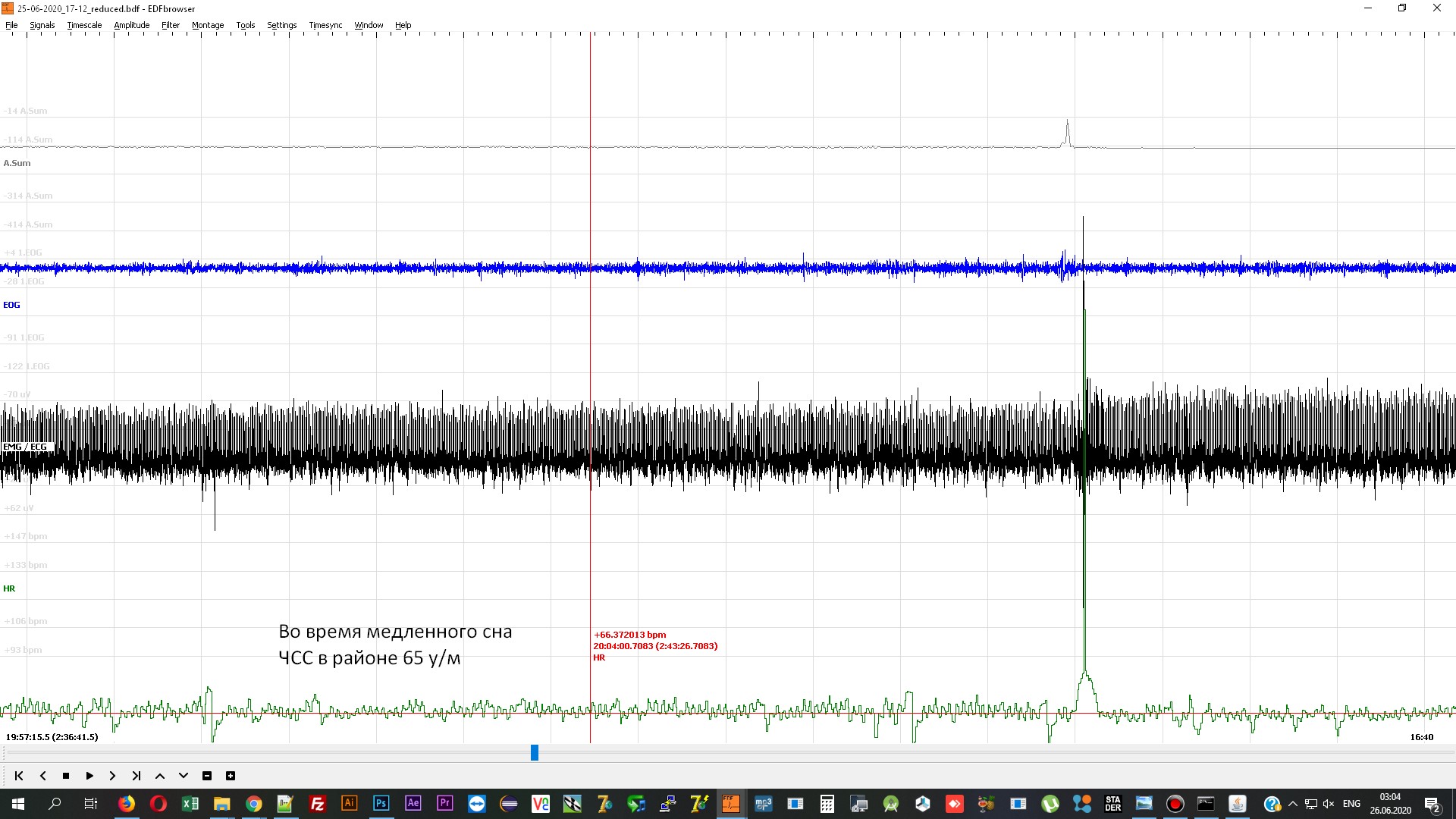This screenshot has height=819, width=1456.
Task: Open TeamViewer from the taskbar
Action: click(477, 804)
